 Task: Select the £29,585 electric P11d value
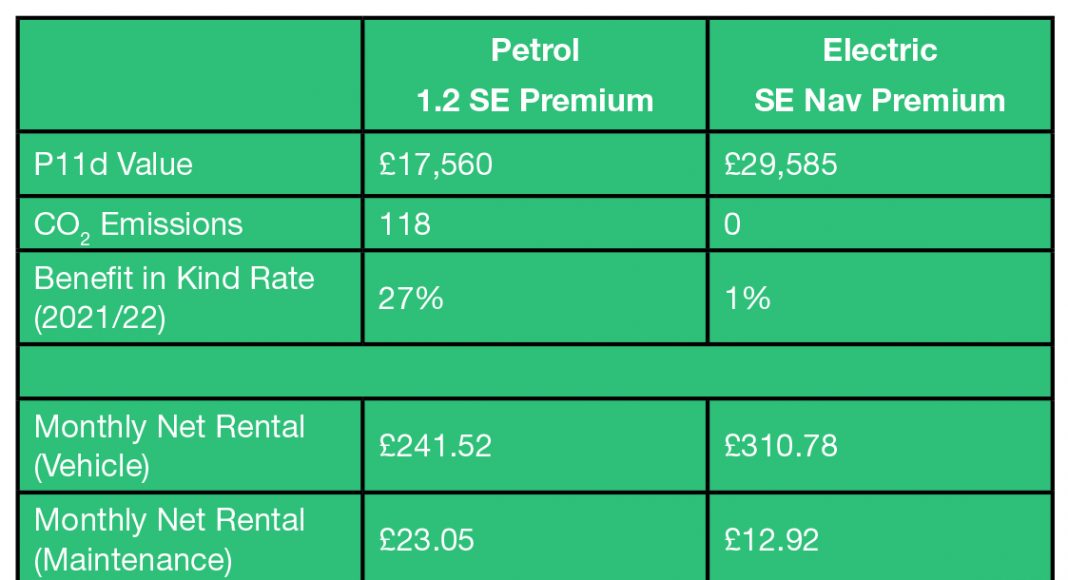(781, 164)
